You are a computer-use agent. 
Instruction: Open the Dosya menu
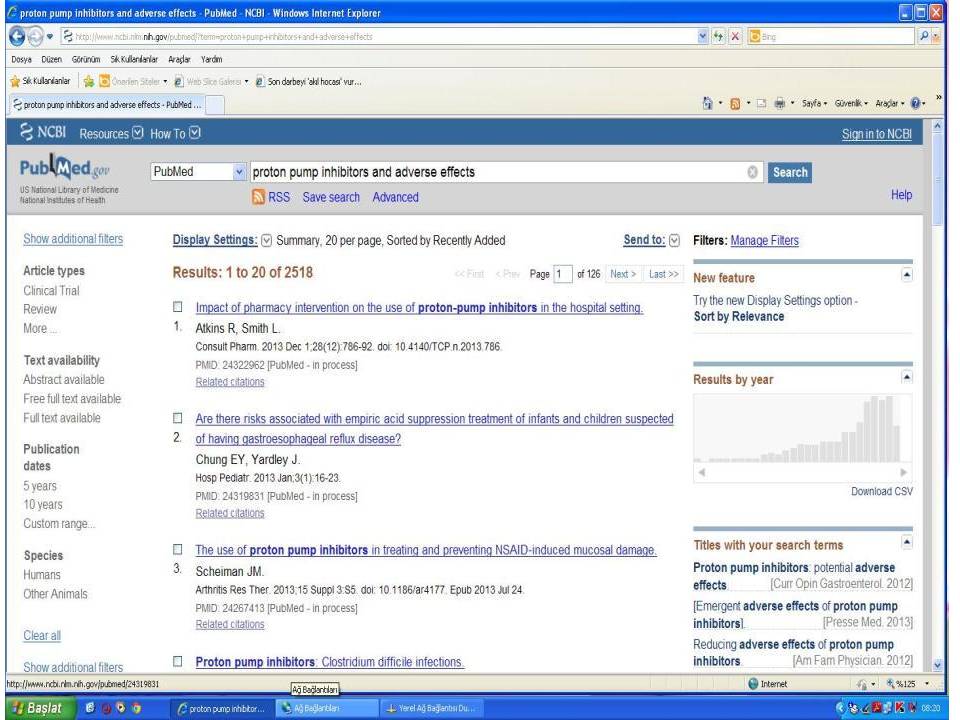pos(21,59)
